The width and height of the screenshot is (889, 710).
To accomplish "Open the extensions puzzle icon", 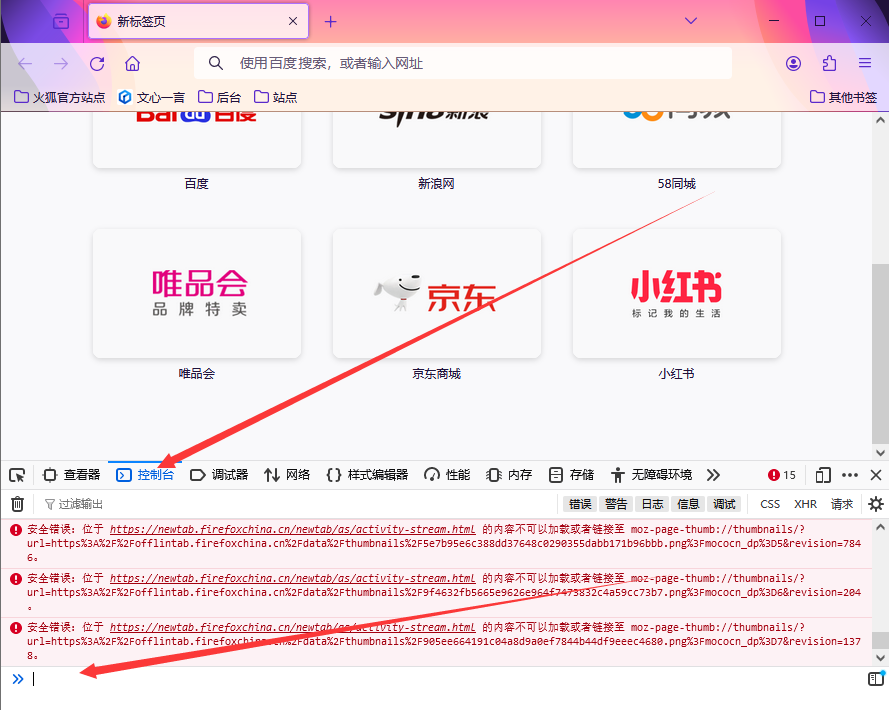I will pos(829,64).
